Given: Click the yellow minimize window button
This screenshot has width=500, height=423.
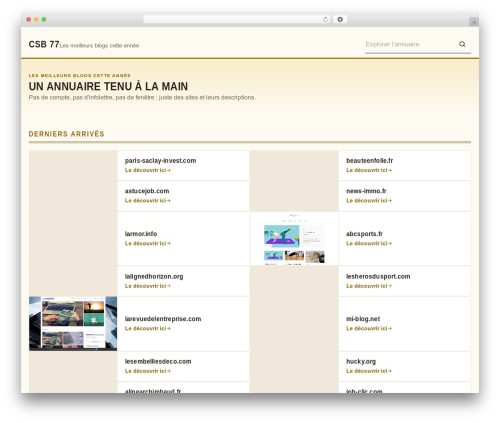Looking at the screenshot, I should pyautogui.click(x=36, y=20).
